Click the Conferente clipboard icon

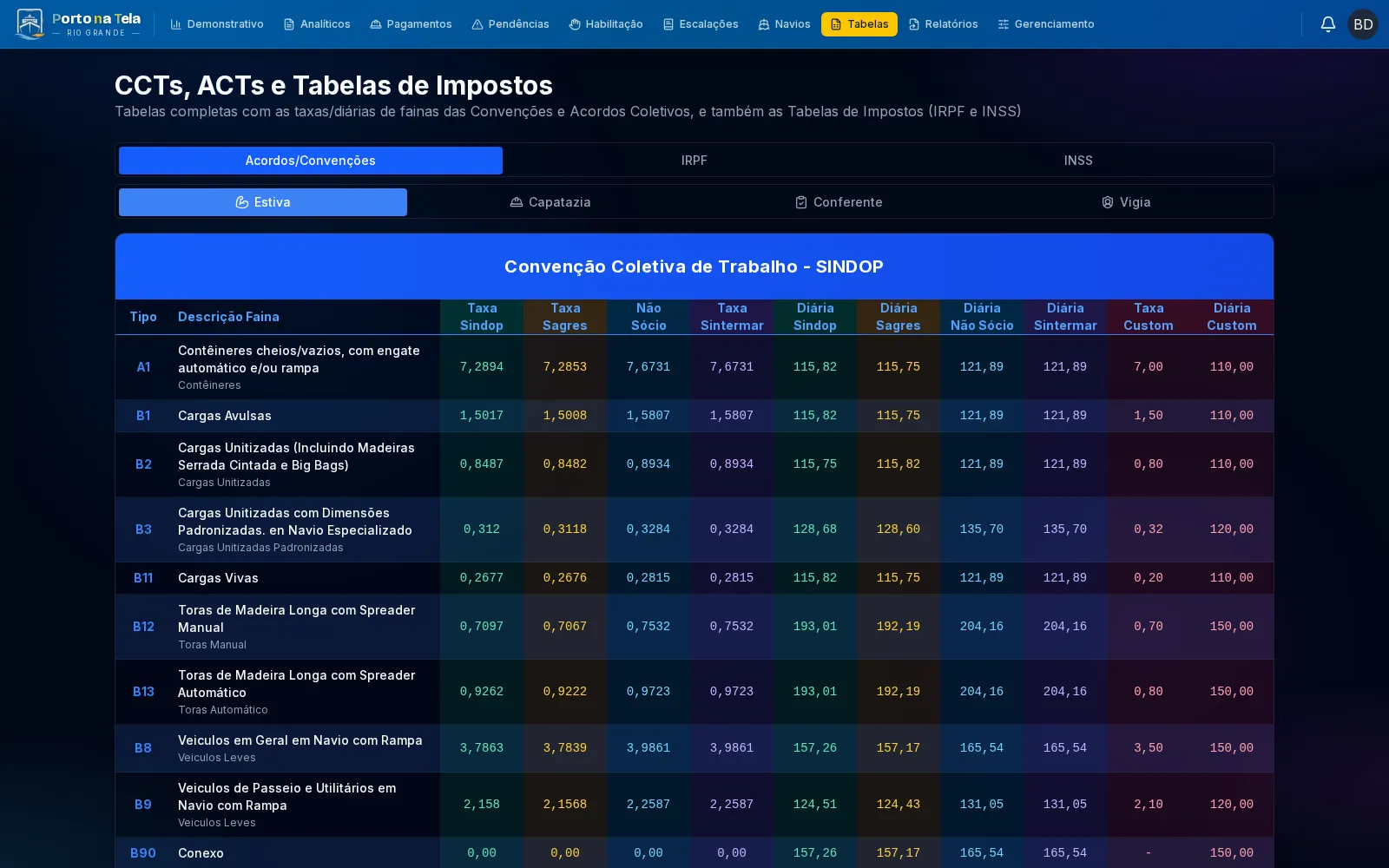(801, 202)
